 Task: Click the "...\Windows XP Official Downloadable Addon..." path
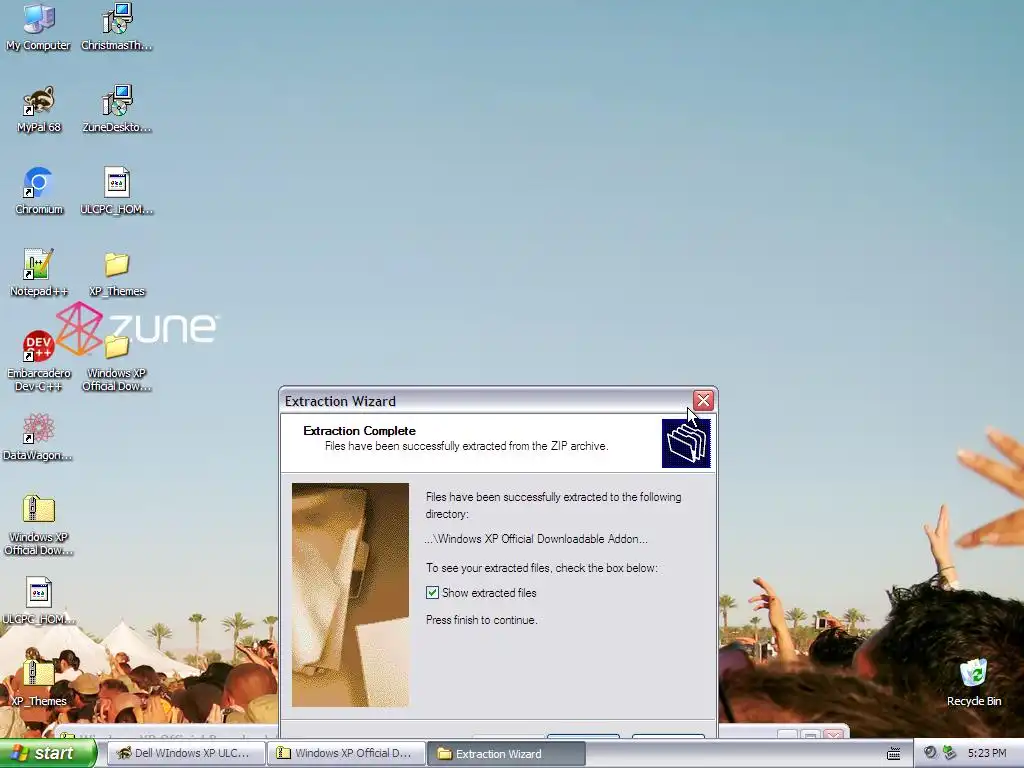[x=536, y=539]
